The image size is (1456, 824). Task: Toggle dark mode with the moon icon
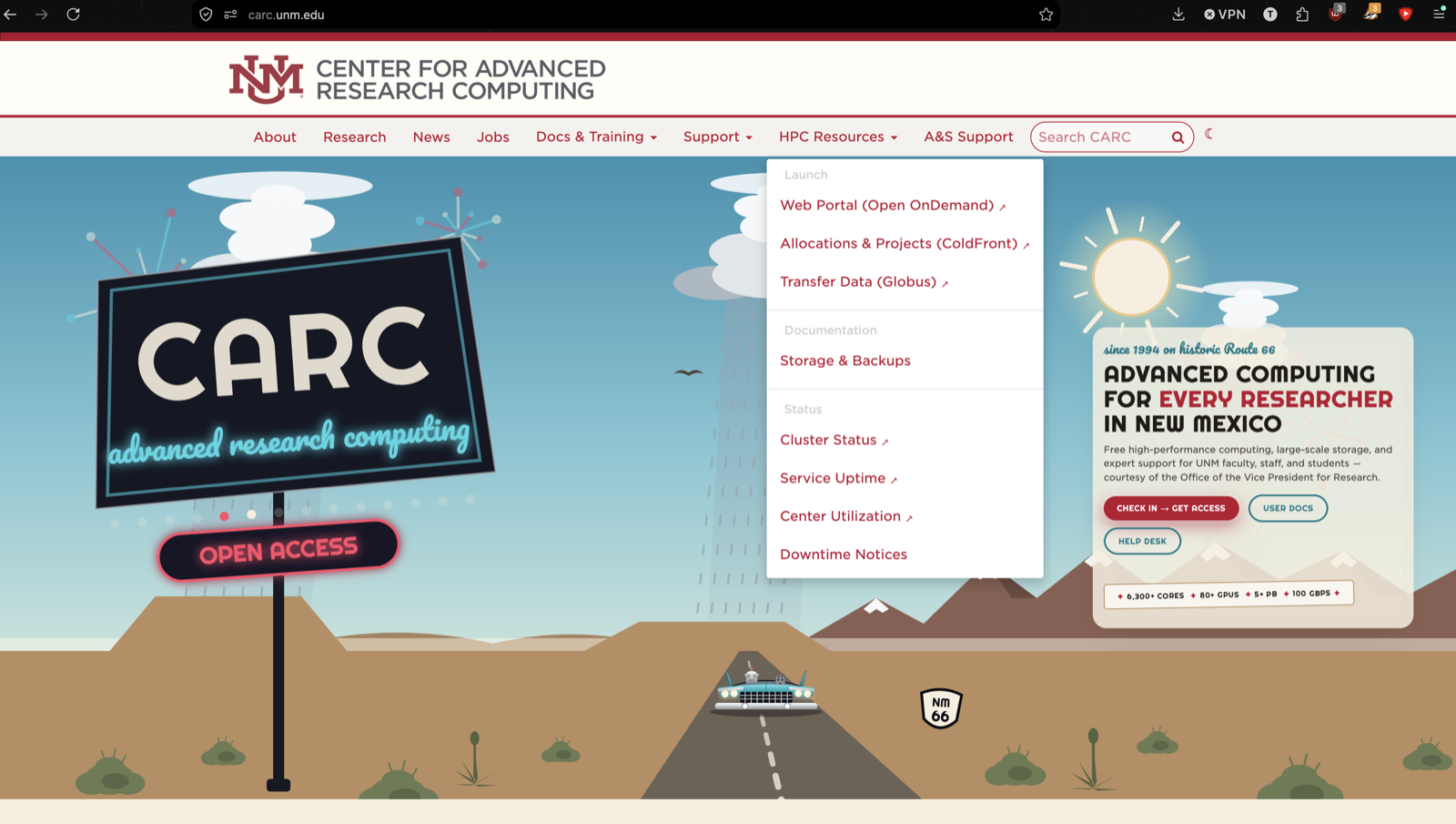click(x=1209, y=134)
